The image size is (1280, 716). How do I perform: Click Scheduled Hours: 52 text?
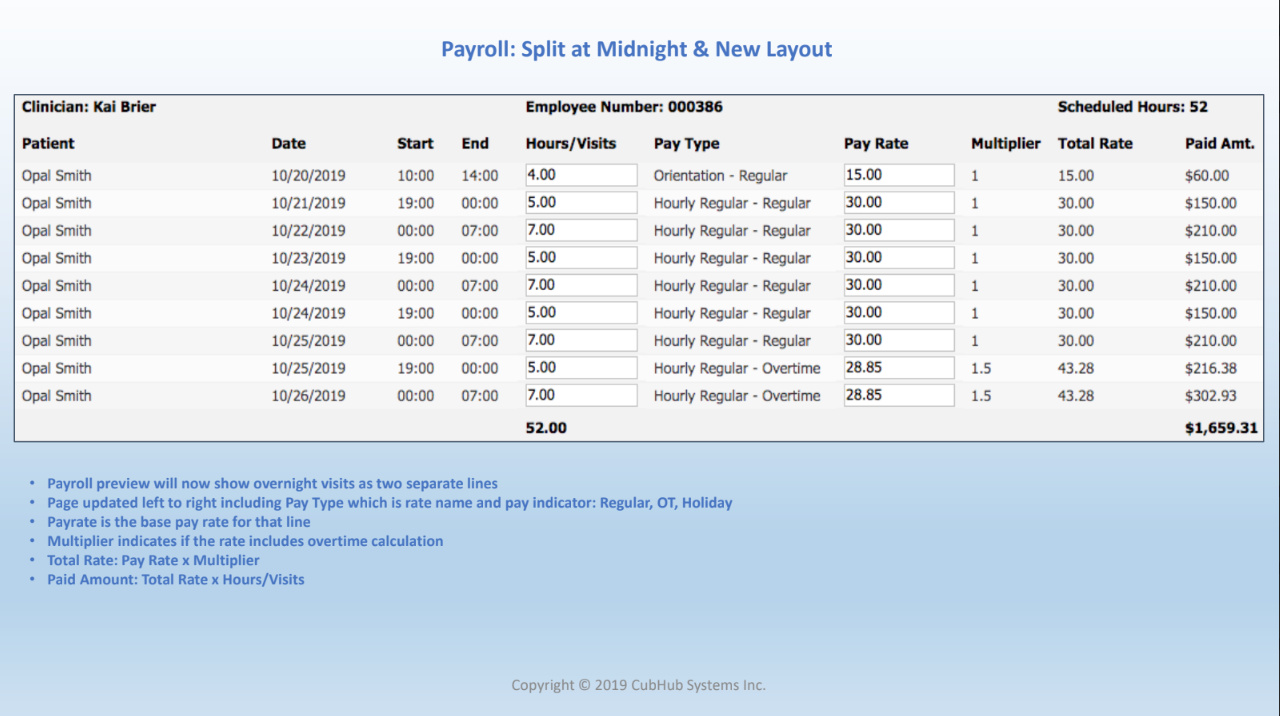[x=1133, y=107]
